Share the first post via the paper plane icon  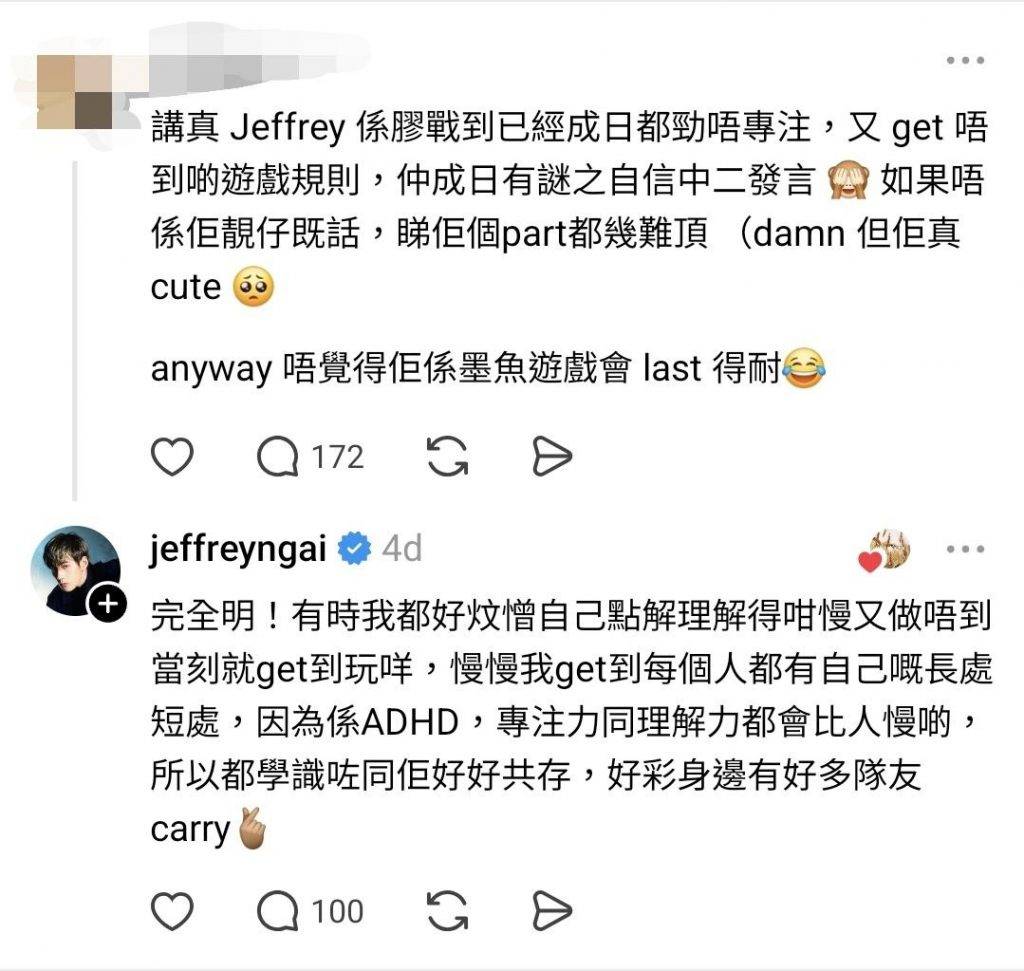pyautogui.click(x=552, y=456)
